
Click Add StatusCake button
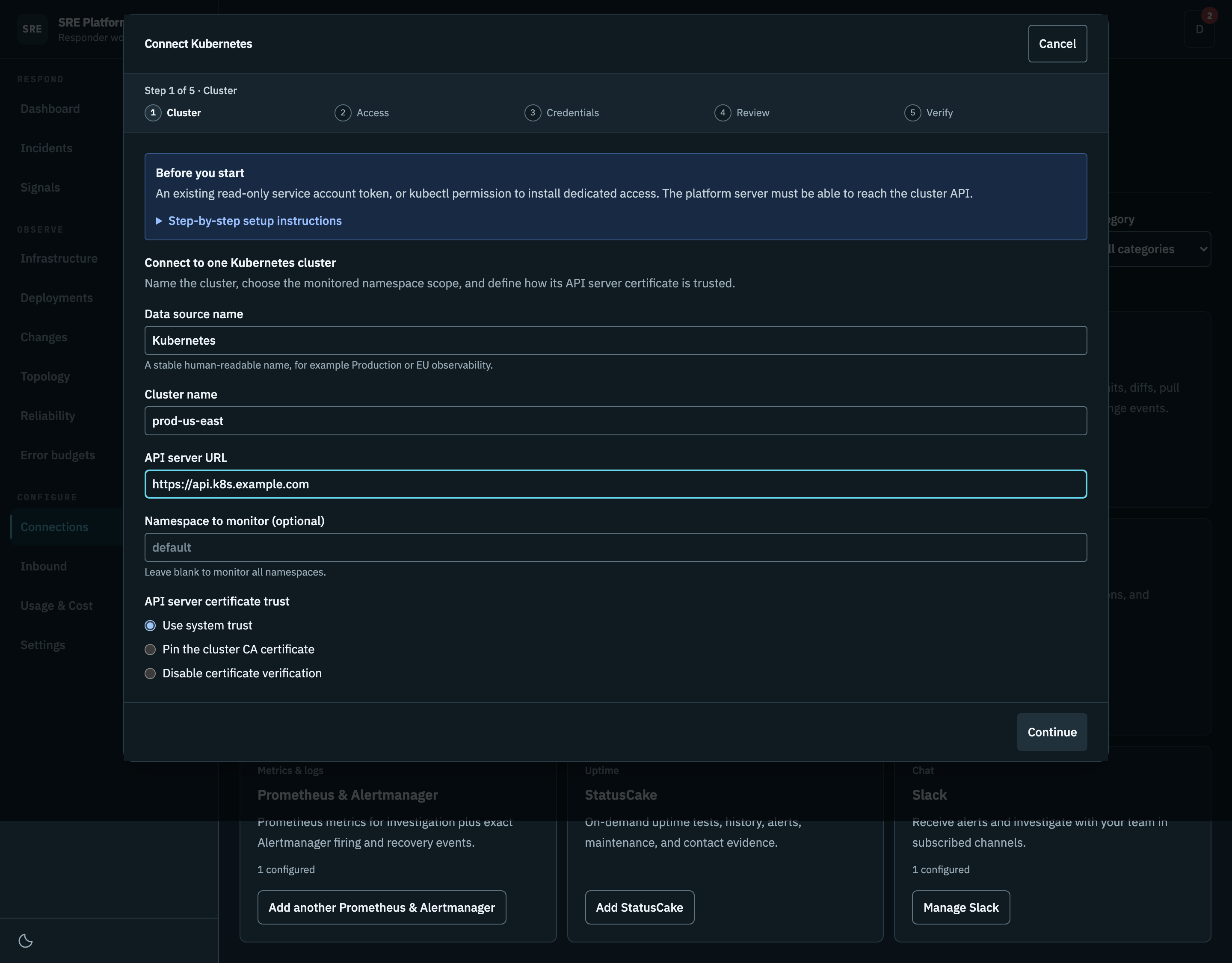pos(639,907)
